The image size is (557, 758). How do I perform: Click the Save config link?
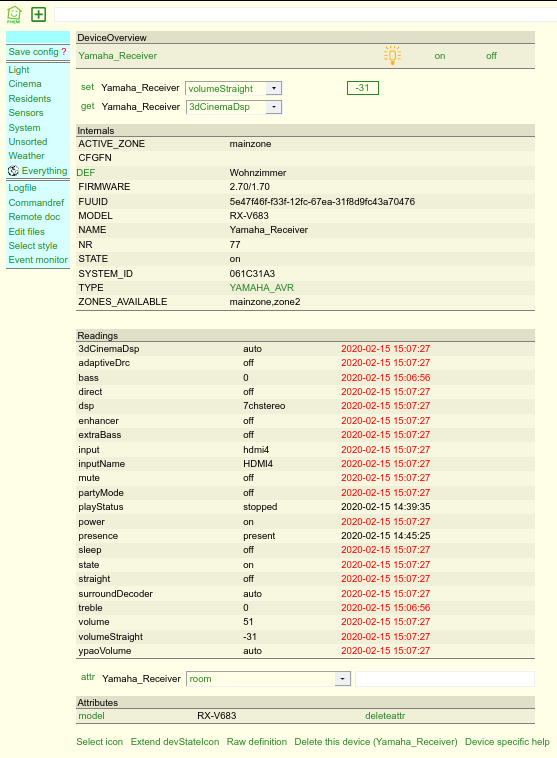pos(33,52)
